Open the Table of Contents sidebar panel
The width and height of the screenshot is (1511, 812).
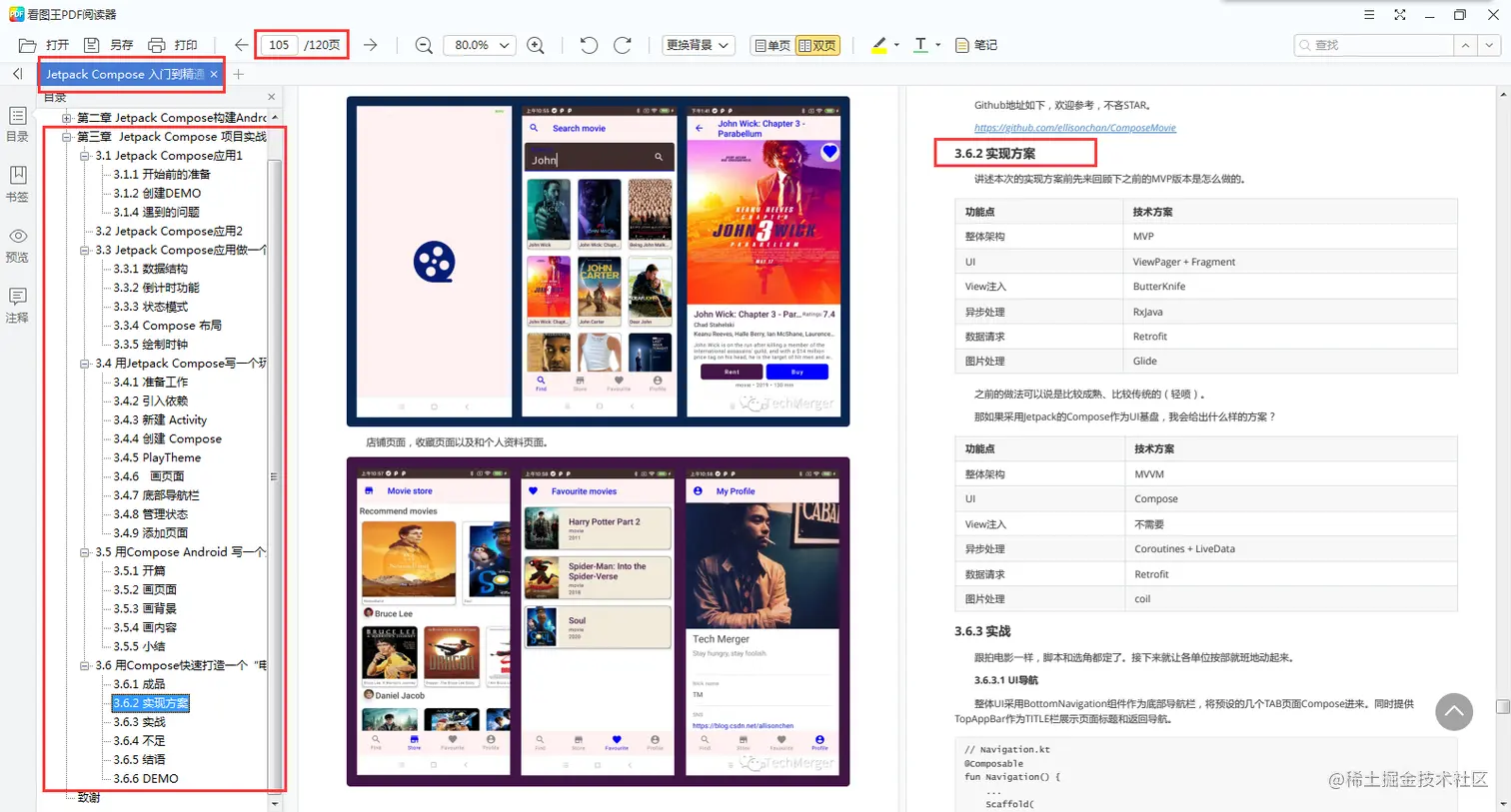pyautogui.click(x=18, y=125)
